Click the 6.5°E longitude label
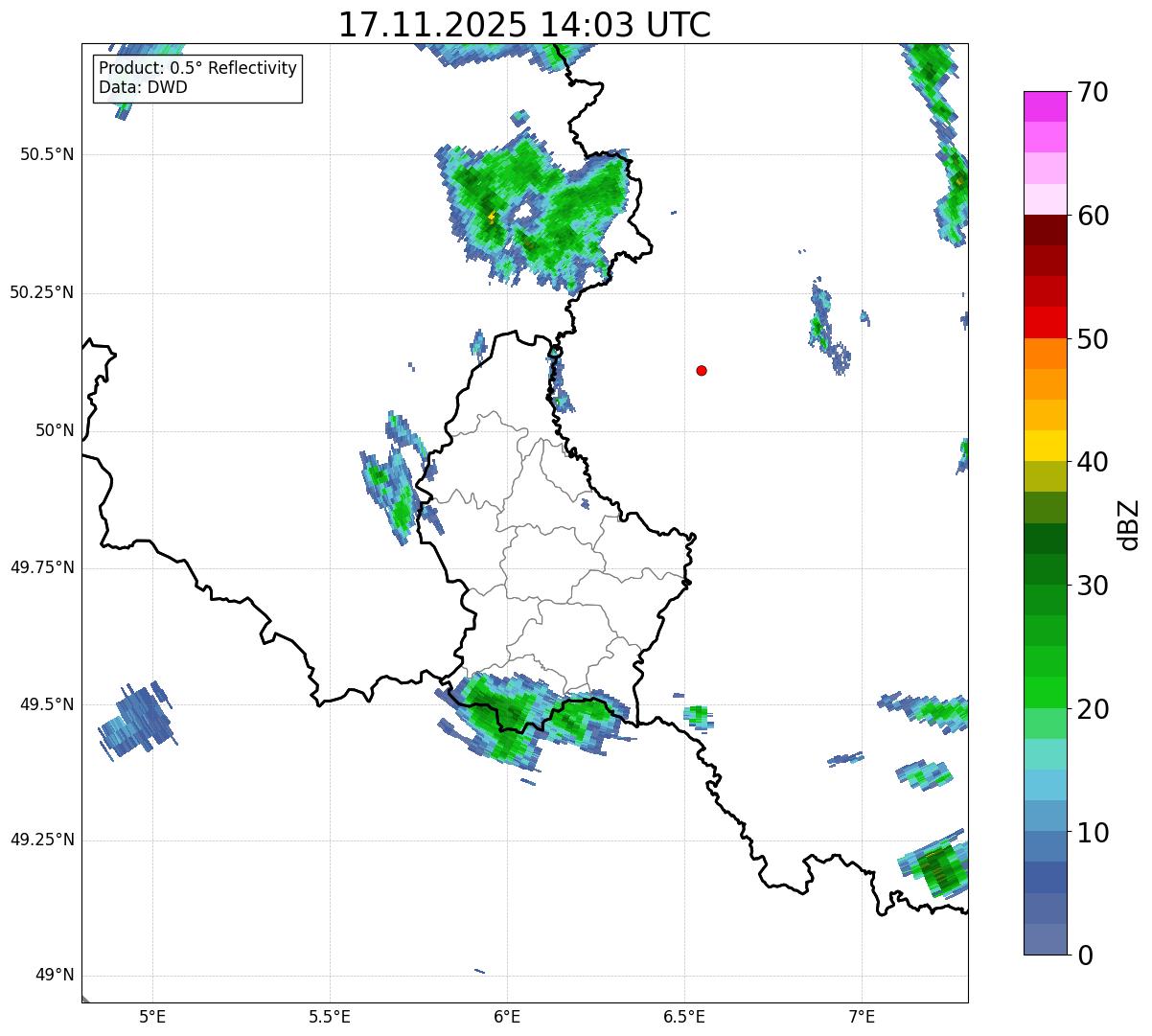This screenshot has width=1152, height=1036. (684, 1016)
